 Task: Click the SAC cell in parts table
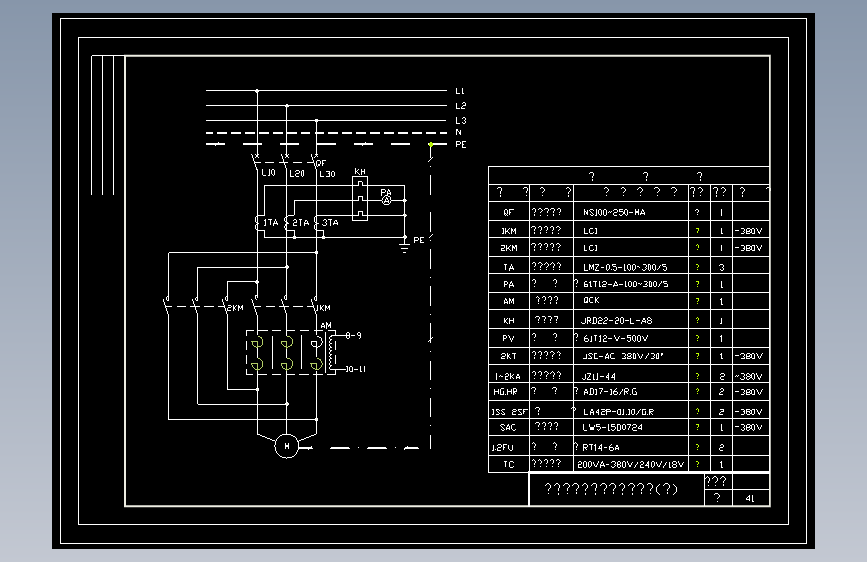pyautogui.click(x=508, y=427)
